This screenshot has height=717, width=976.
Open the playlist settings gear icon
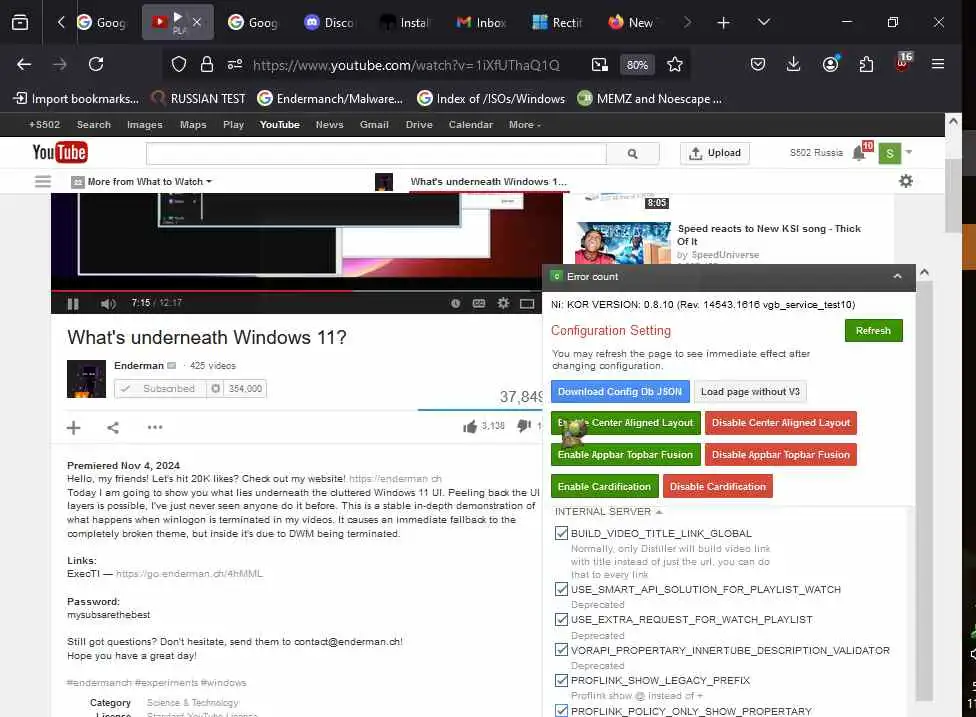click(x=906, y=181)
